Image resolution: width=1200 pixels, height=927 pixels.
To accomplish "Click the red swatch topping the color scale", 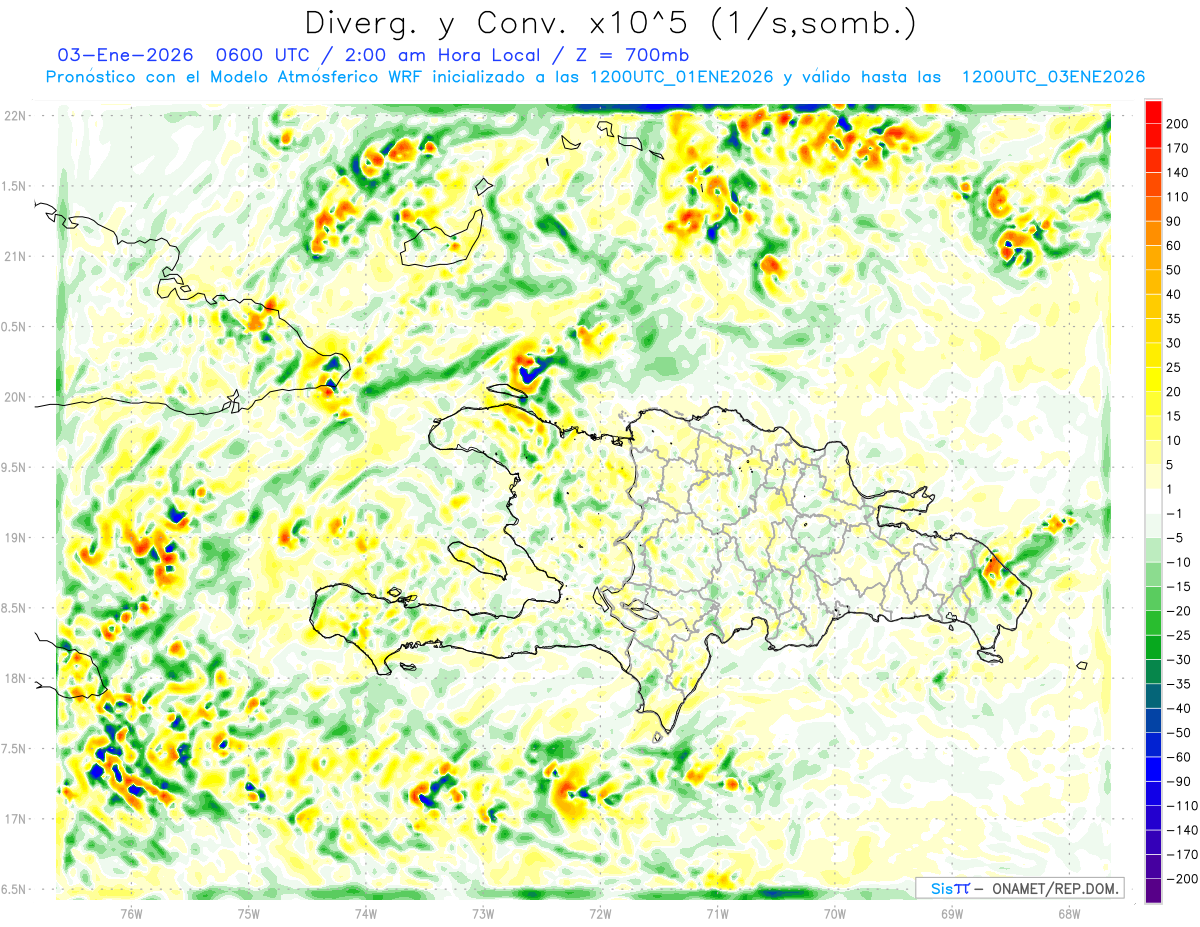I will [1153, 112].
